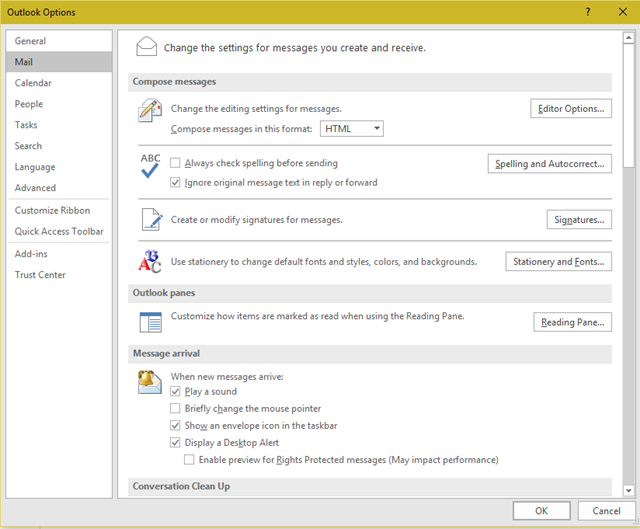The image size is (640, 529).
Task: Go to the Tasks options category
Action: click(59, 125)
